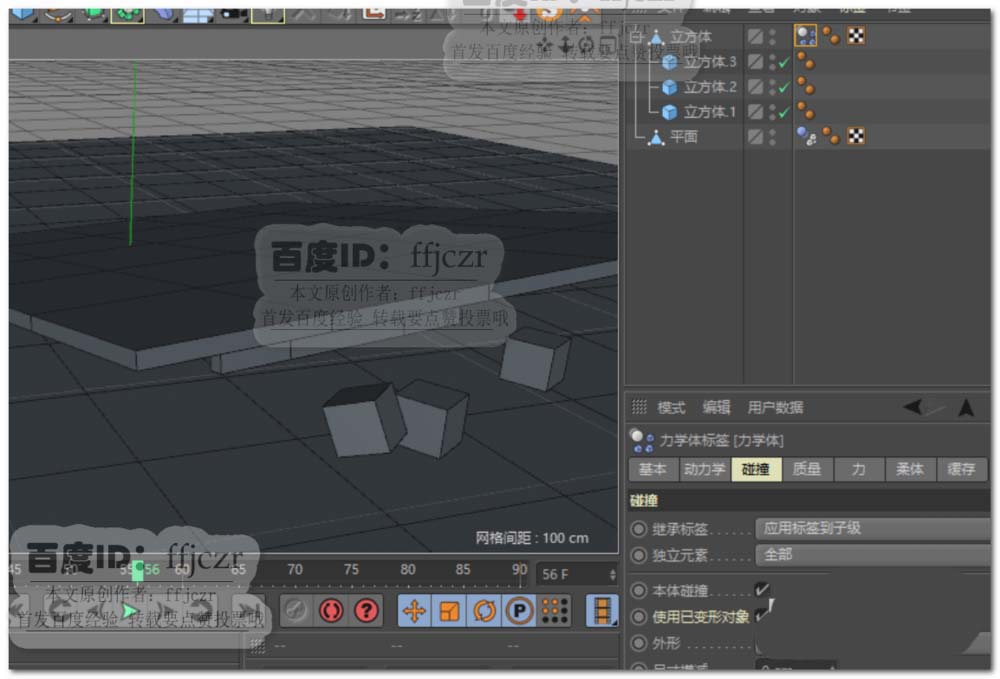The height and width of the screenshot is (679, 1000).
Task: Toggle the 使用已变形对象 checkbox
Action: tap(762, 615)
